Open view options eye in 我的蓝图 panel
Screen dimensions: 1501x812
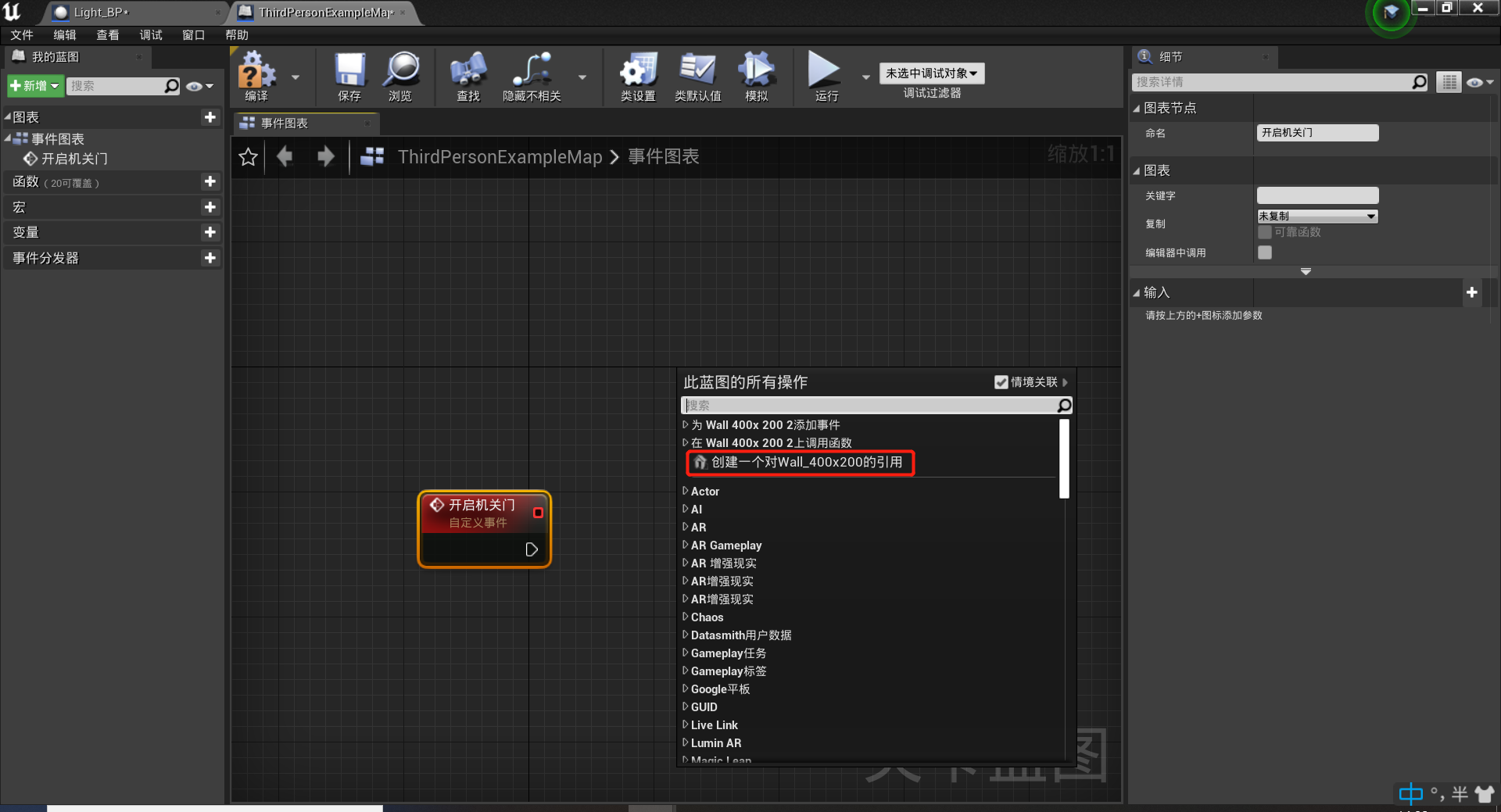coord(199,86)
